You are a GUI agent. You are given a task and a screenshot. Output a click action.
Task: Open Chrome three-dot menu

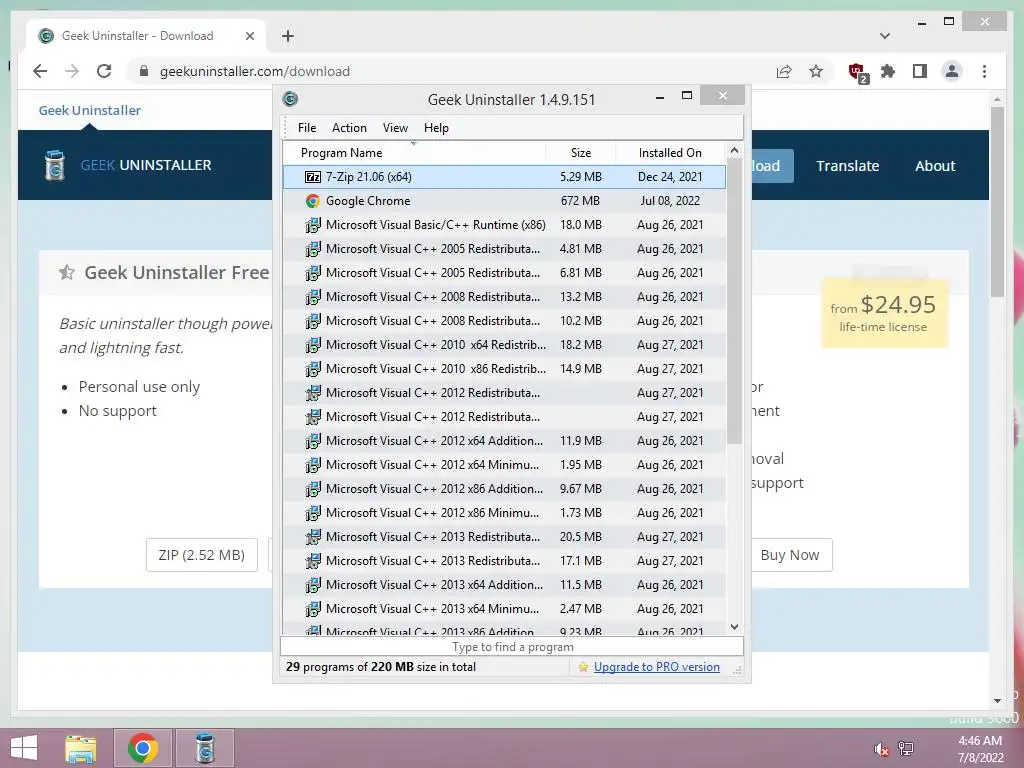pyautogui.click(x=984, y=71)
